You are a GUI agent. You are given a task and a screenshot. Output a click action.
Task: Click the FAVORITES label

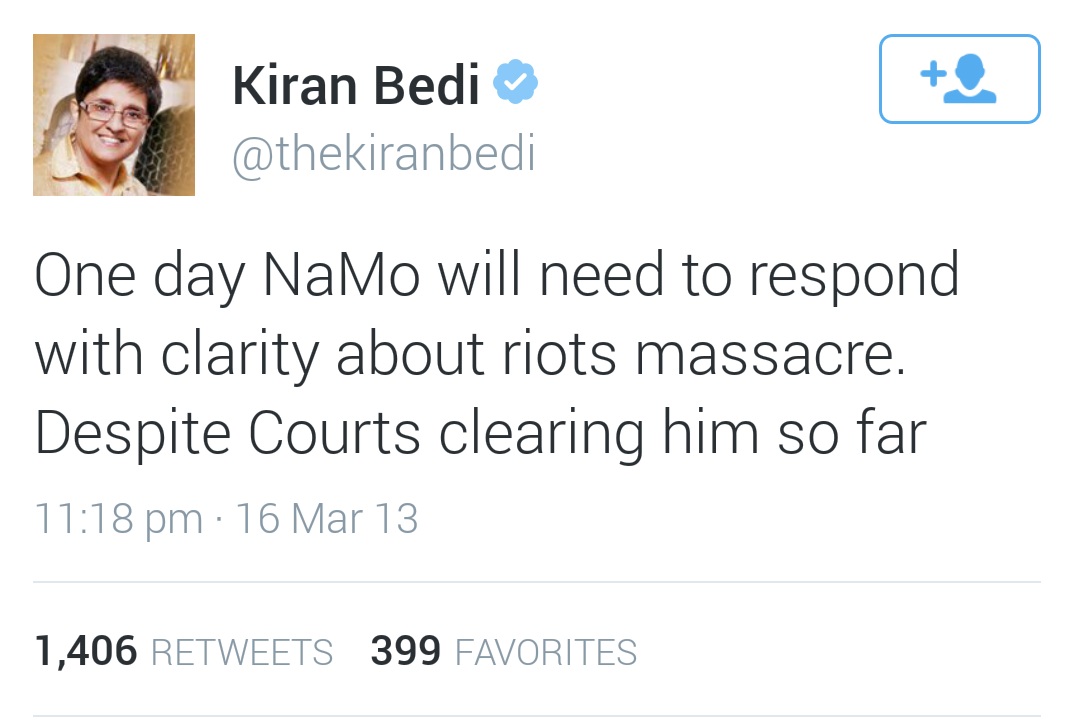(x=545, y=651)
